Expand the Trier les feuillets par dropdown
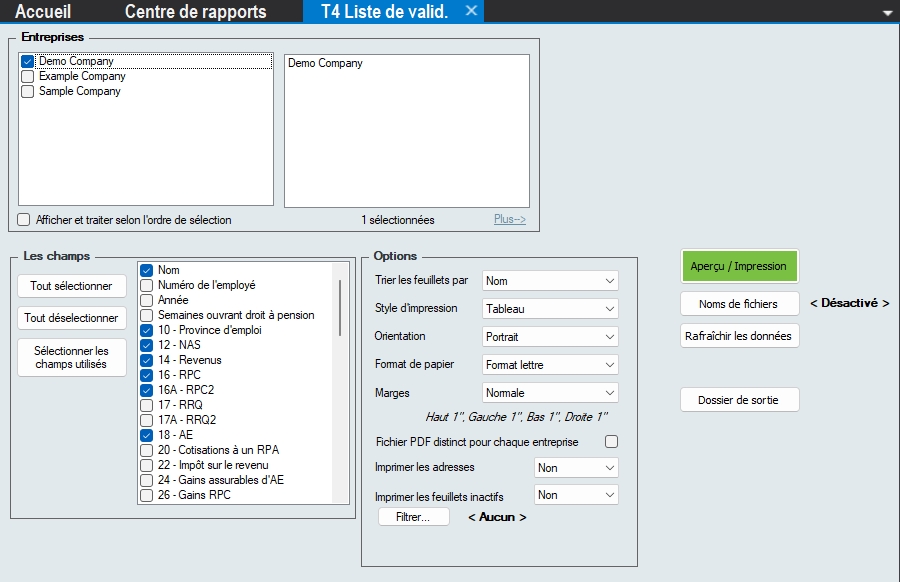Screen dimensions: 900x582 [550, 281]
